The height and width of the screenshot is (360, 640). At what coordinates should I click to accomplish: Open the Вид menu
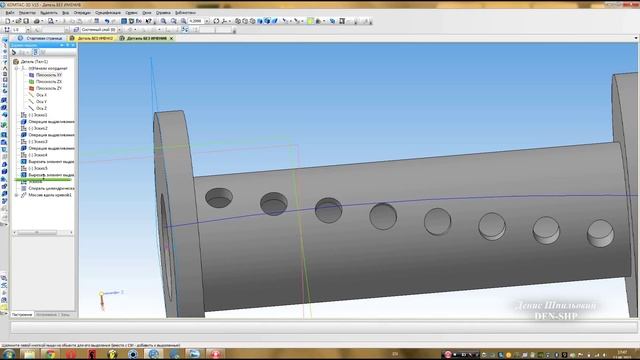pos(65,13)
